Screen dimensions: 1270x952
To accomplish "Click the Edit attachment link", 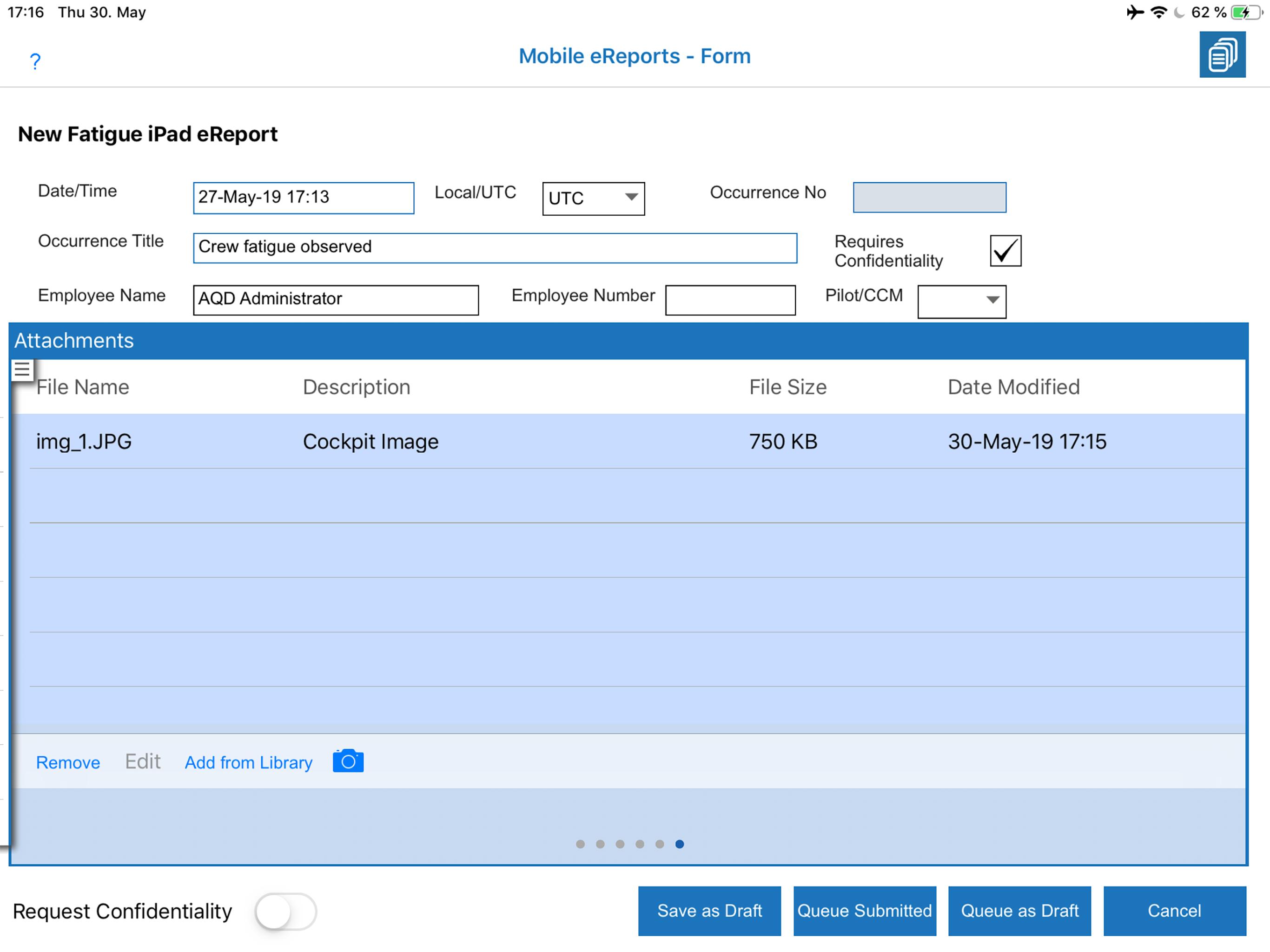I will [x=143, y=762].
